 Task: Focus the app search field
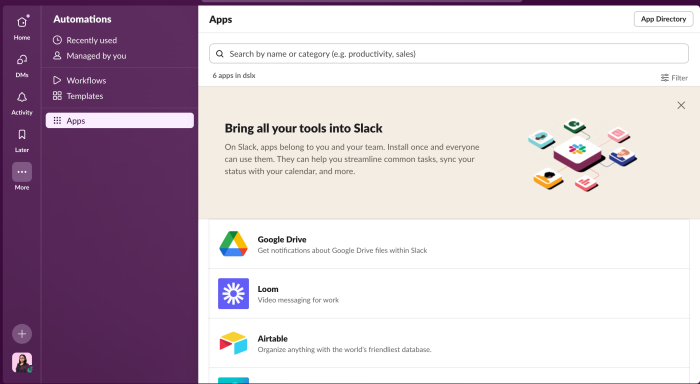tap(449, 54)
